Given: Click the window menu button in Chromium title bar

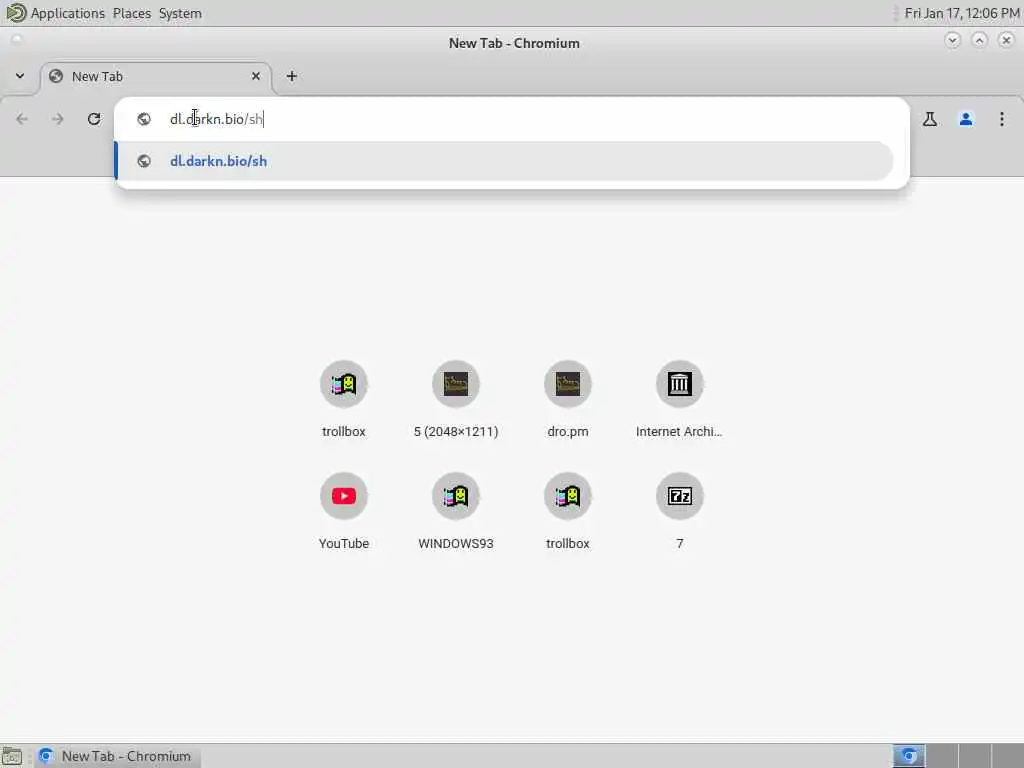Looking at the screenshot, I should [x=16, y=40].
